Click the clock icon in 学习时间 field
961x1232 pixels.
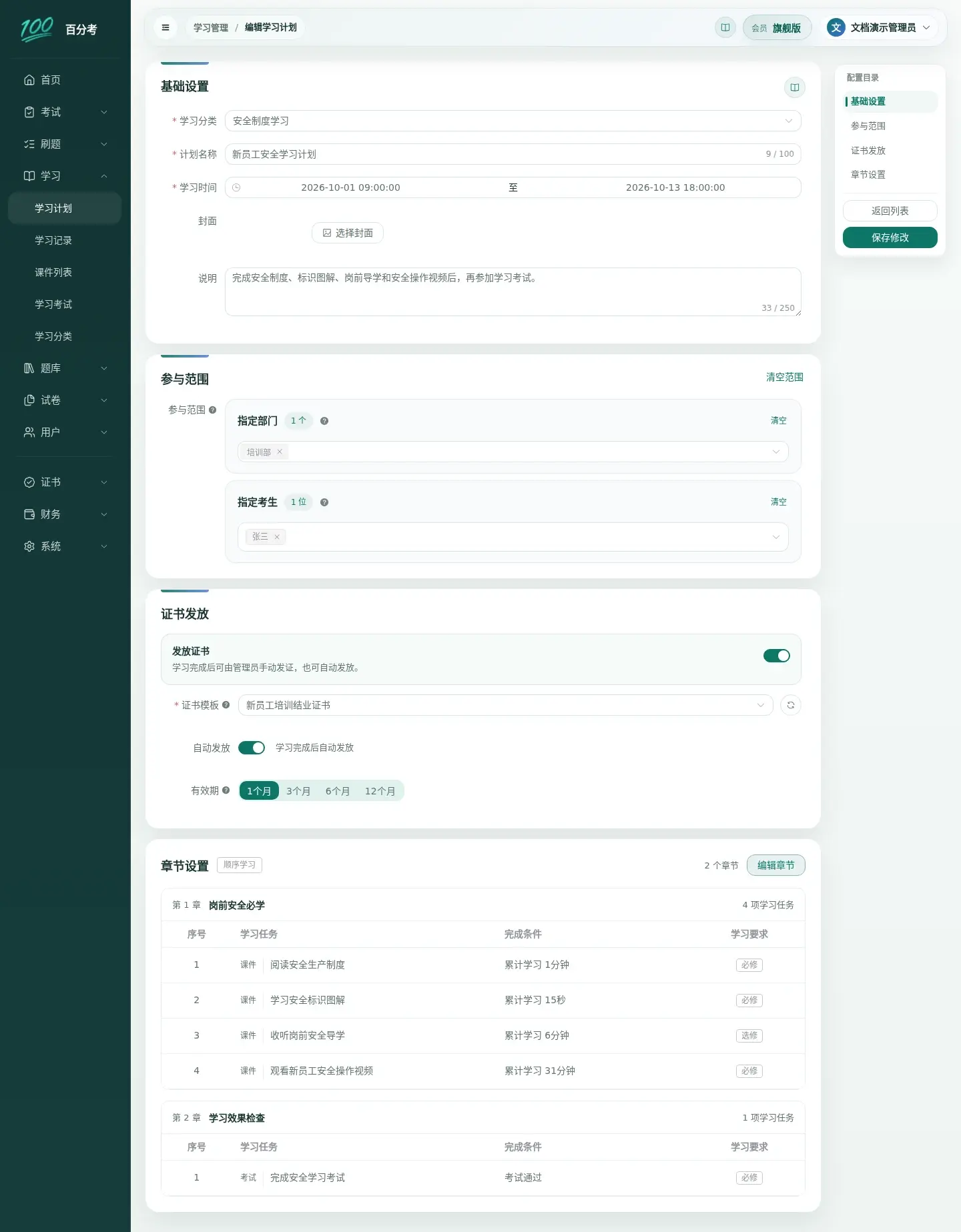[x=236, y=187]
